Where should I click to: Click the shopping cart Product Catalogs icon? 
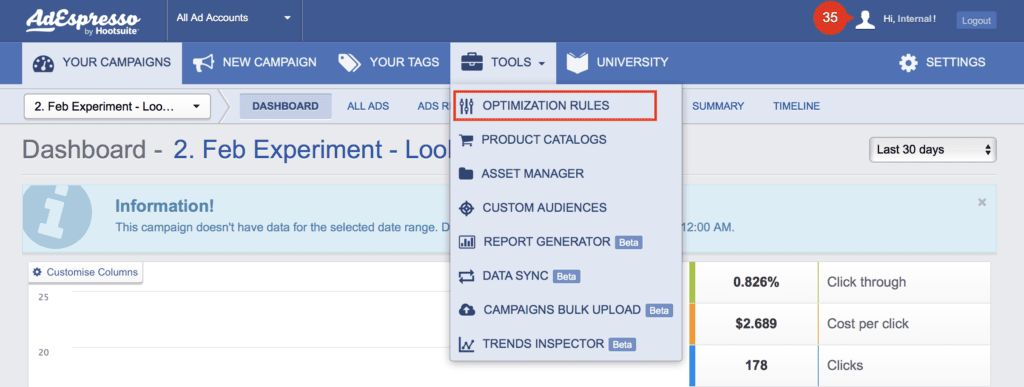(x=466, y=140)
